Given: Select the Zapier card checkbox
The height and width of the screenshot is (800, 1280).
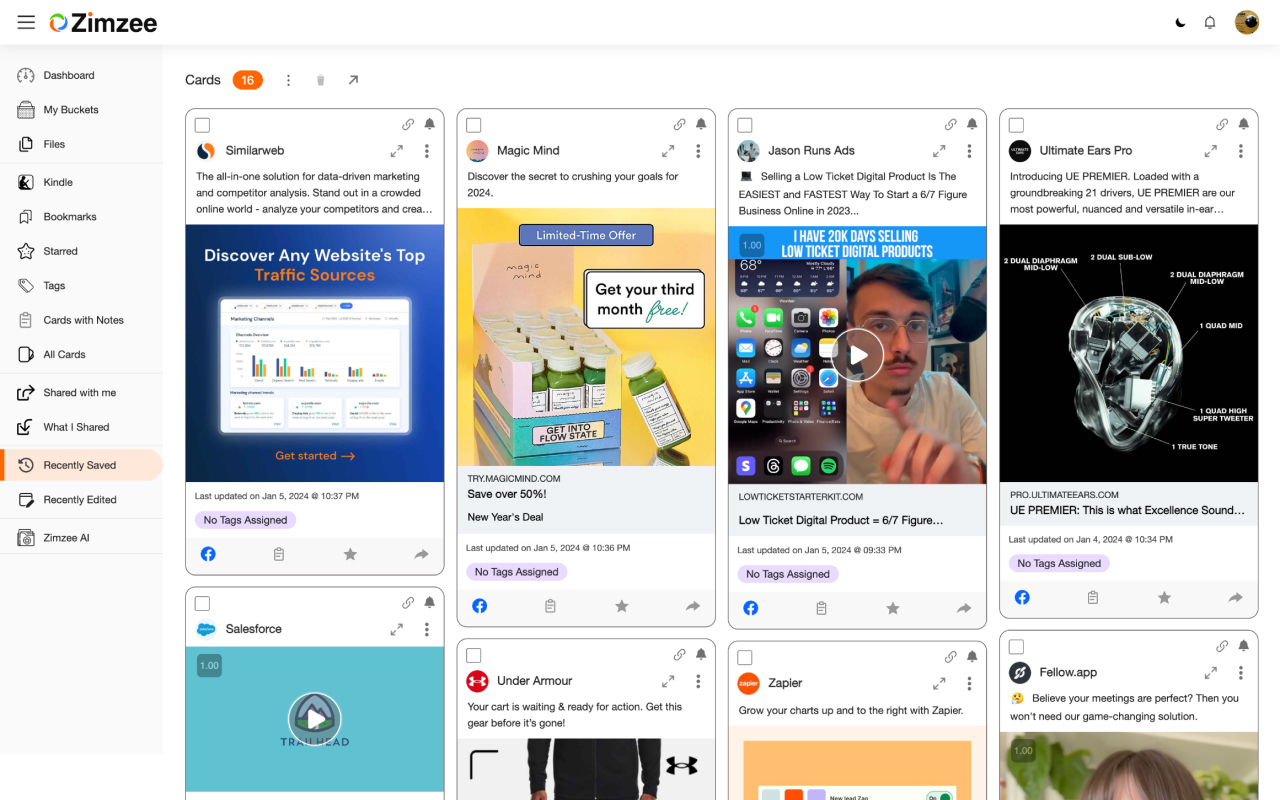Looking at the screenshot, I should tap(745, 657).
